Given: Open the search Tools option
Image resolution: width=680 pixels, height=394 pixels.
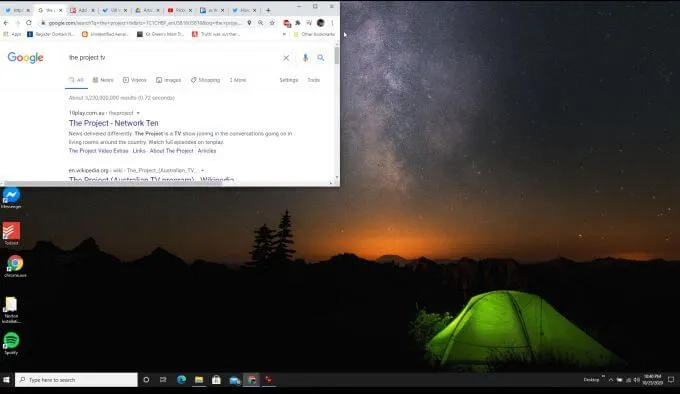Looking at the screenshot, I should coord(314,80).
